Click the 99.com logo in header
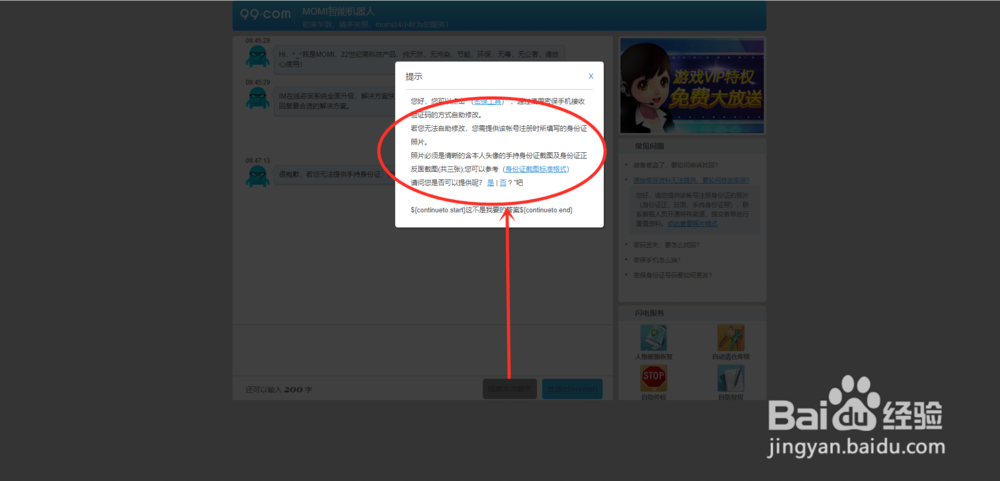This screenshot has height=481, width=1000. click(265, 13)
